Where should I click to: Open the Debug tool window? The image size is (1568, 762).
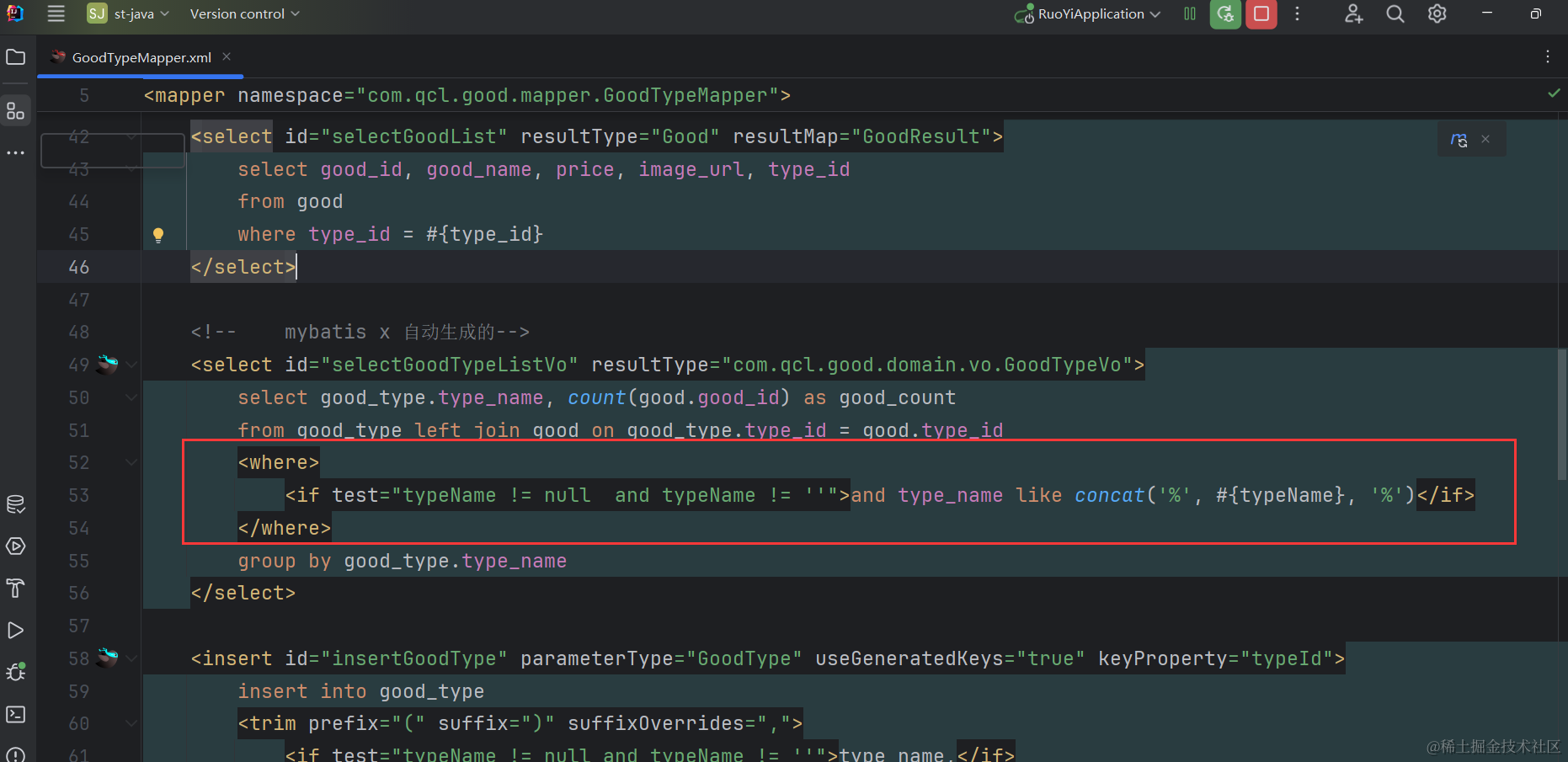pos(15,672)
